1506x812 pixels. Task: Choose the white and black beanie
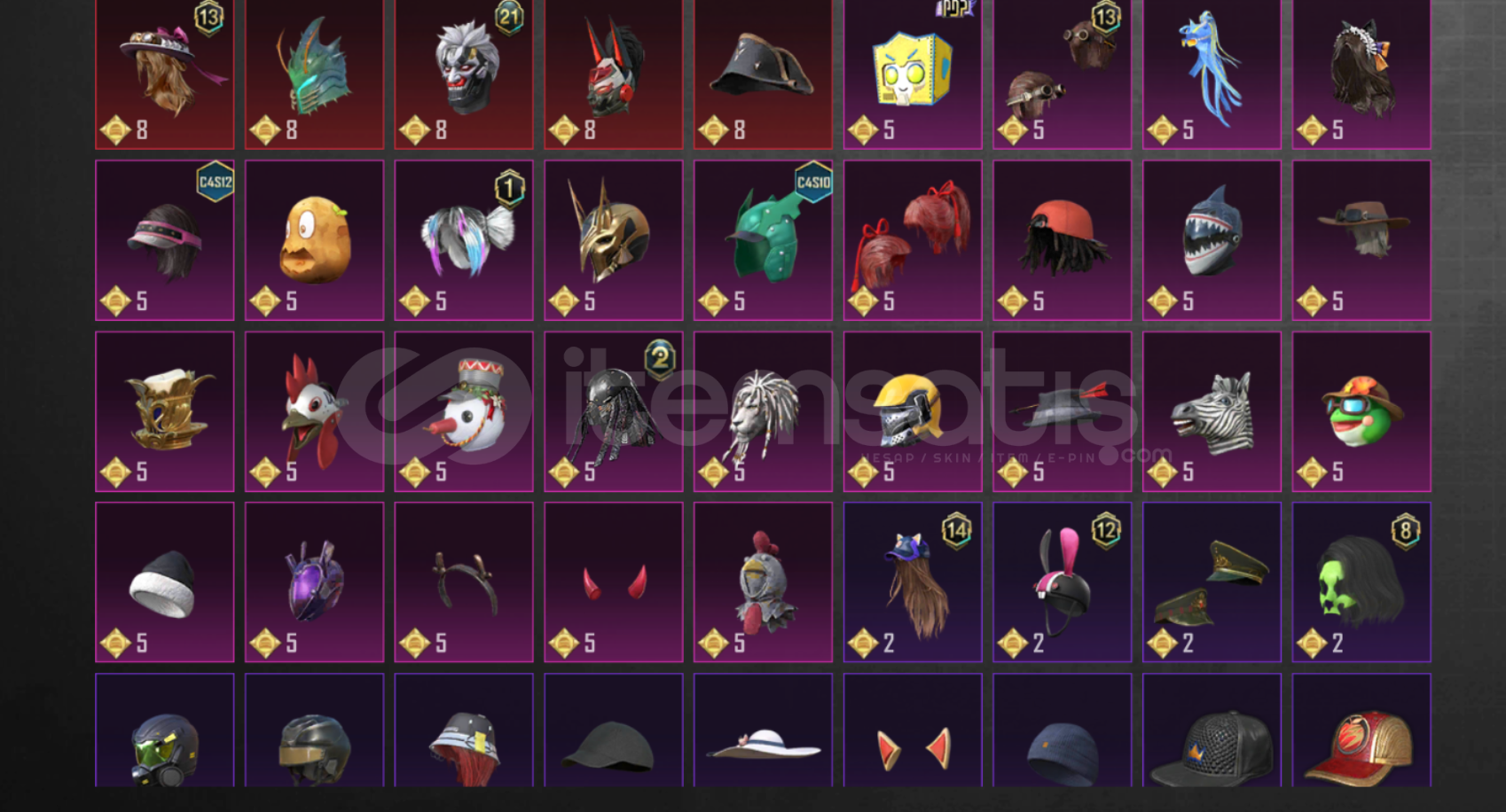165,582
